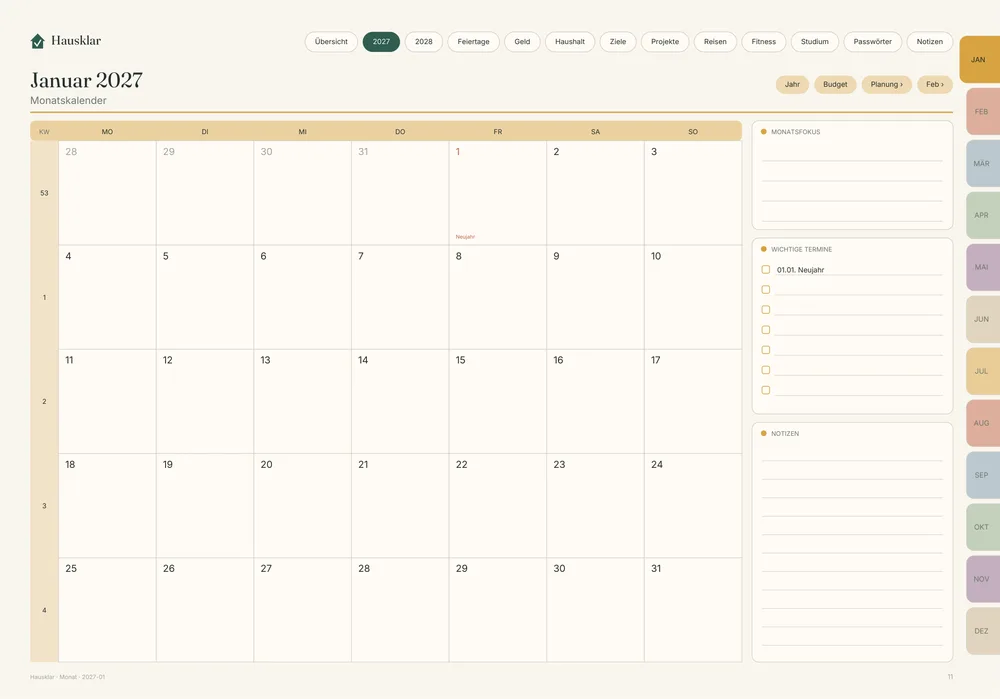Open the Übersicht navigation tab
The width and height of the screenshot is (1000, 699).
pos(331,42)
